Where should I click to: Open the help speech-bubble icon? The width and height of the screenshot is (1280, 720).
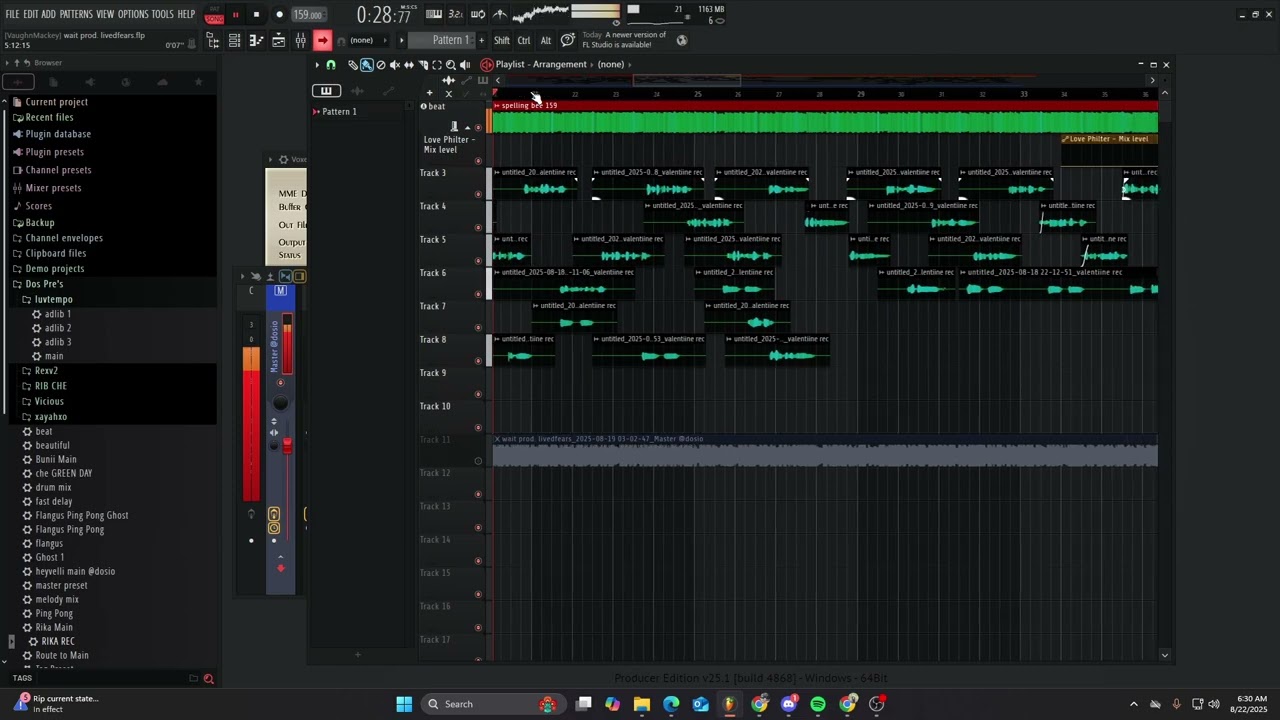tap(568, 40)
